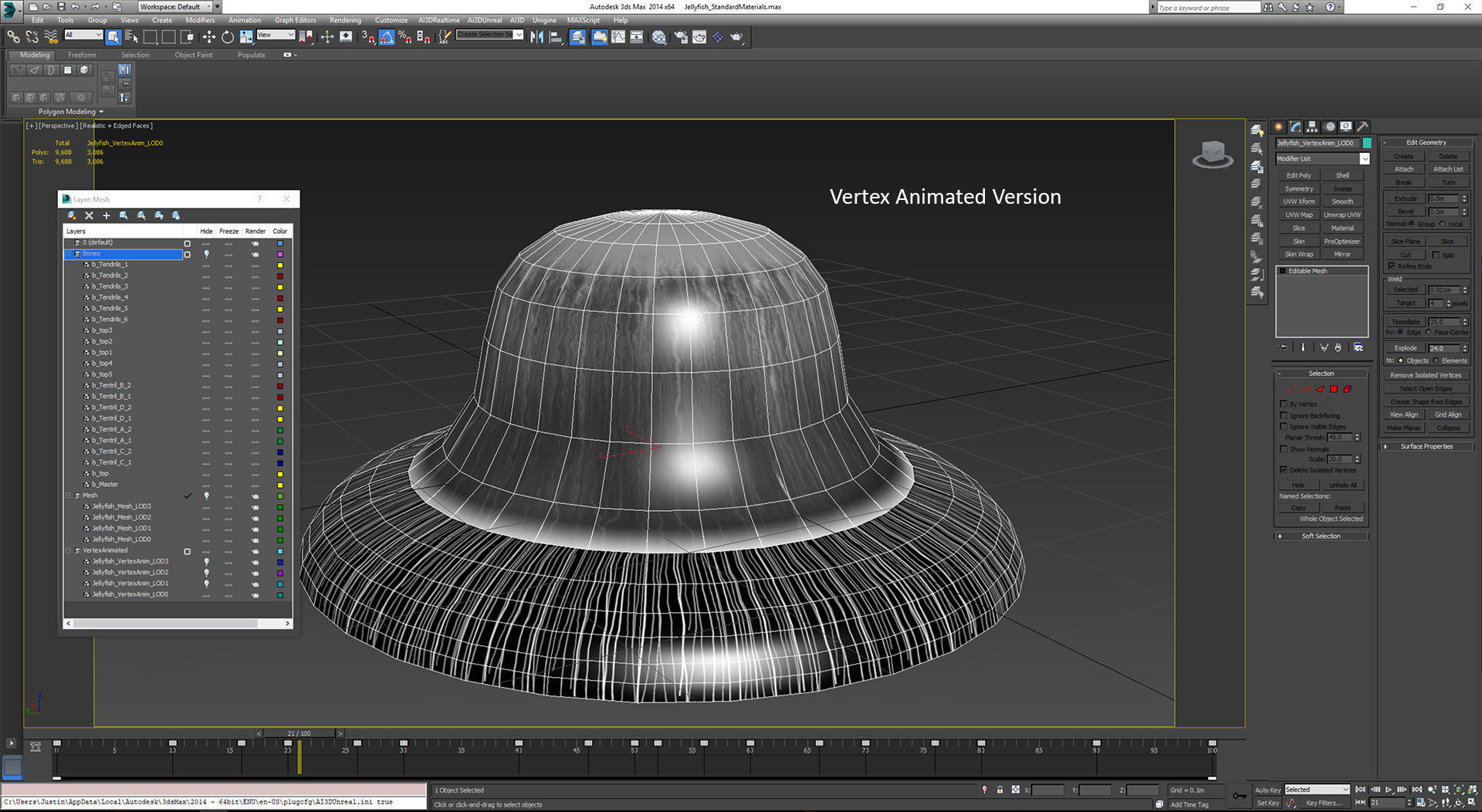Enable Ignore Backfacing checkbox
This screenshot has width=1482, height=812.
point(1284,415)
